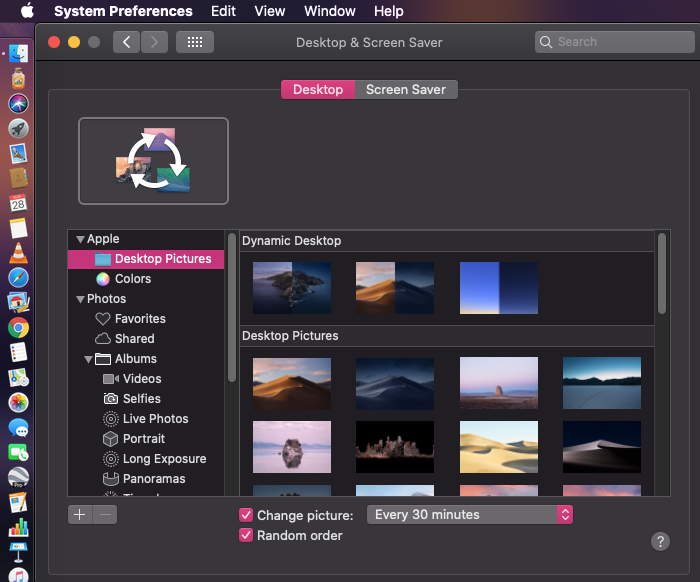Viewport: 700px width, 582px height.
Task: Select the Desktop tab
Action: tap(318, 89)
